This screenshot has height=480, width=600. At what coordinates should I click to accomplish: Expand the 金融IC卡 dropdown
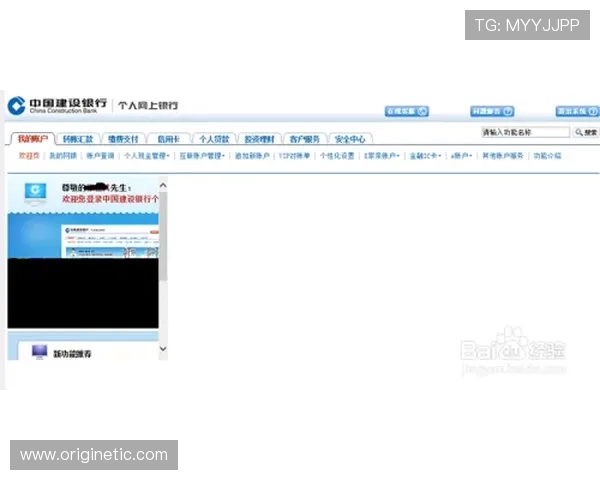426,156
